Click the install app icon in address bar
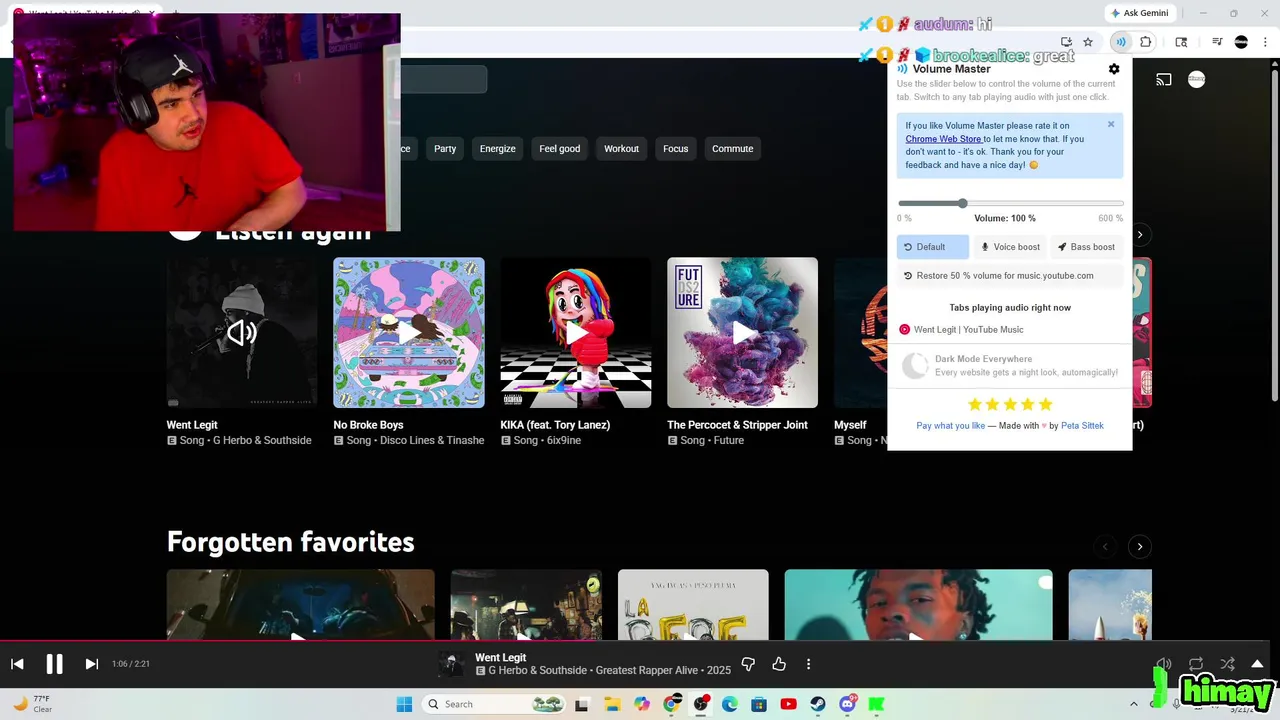The height and width of the screenshot is (720, 1280). pyautogui.click(x=1066, y=42)
